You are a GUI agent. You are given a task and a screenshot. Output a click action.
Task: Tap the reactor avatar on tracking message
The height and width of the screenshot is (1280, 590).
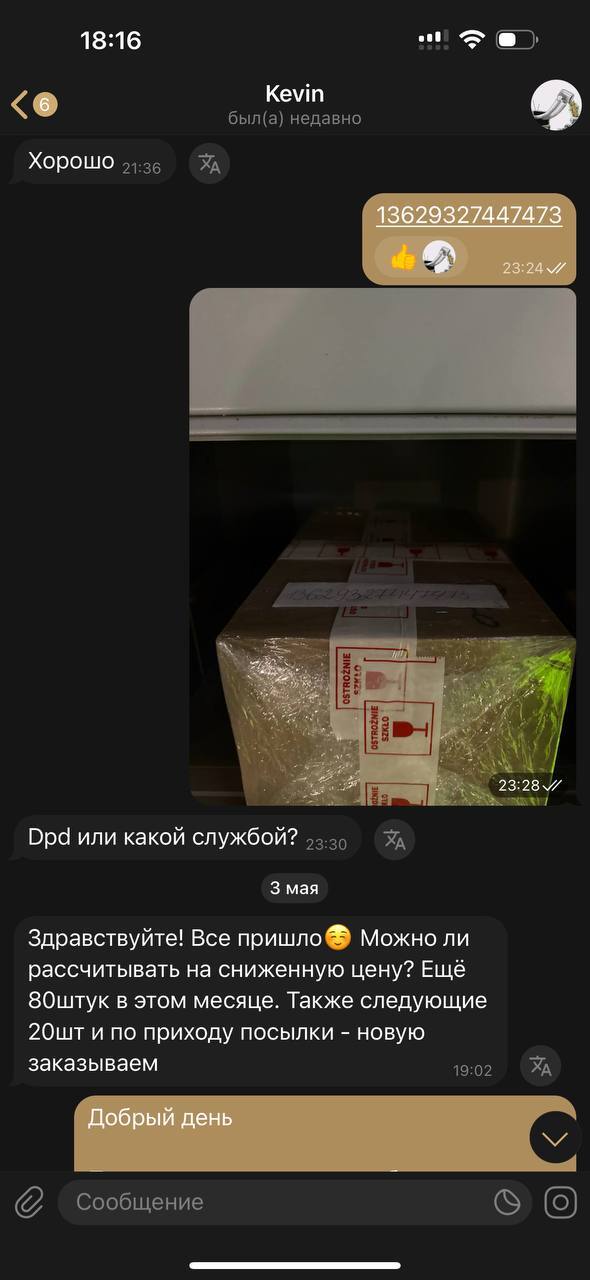[x=438, y=258]
